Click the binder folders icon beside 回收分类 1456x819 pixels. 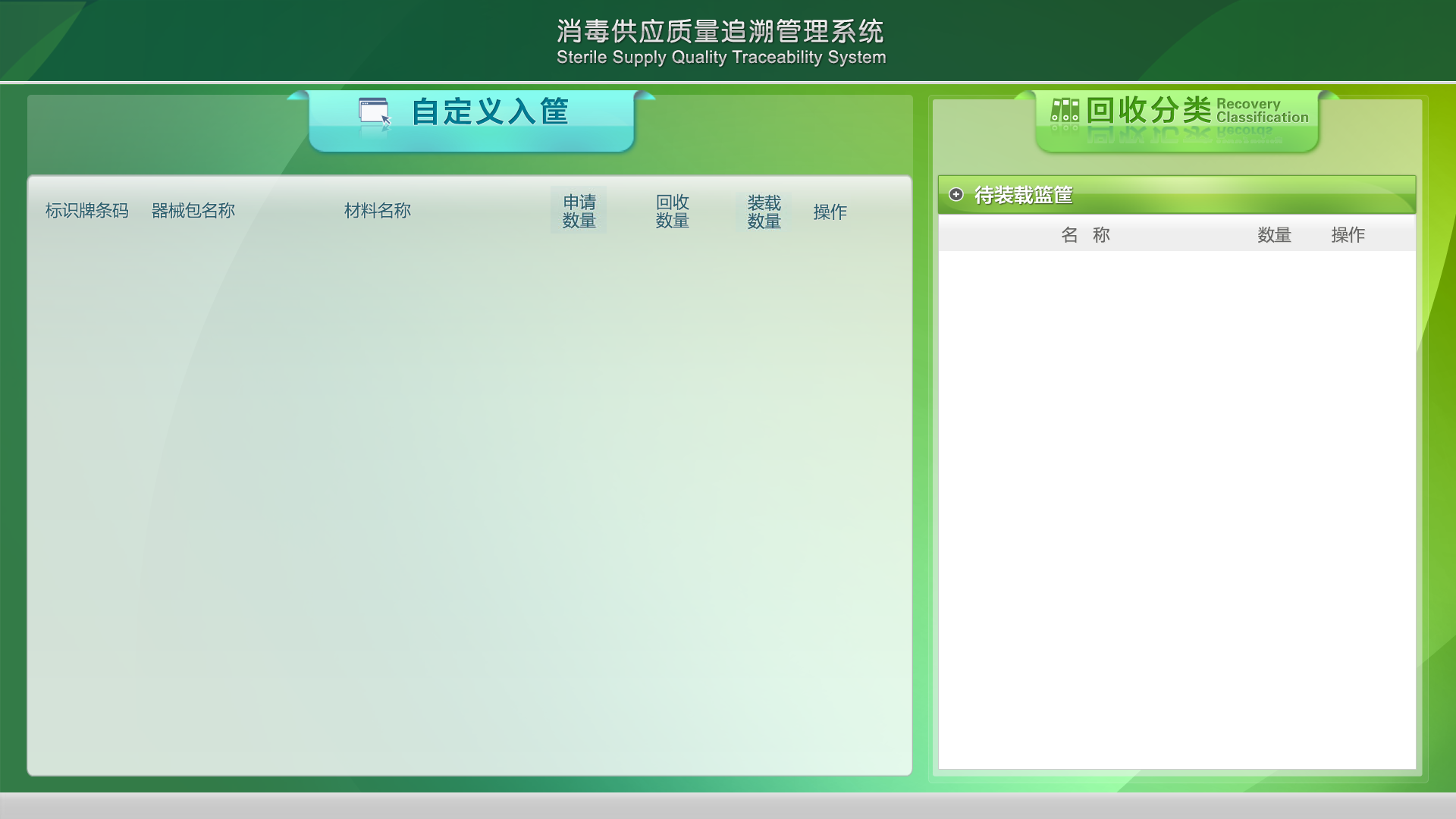point(1065,111)
